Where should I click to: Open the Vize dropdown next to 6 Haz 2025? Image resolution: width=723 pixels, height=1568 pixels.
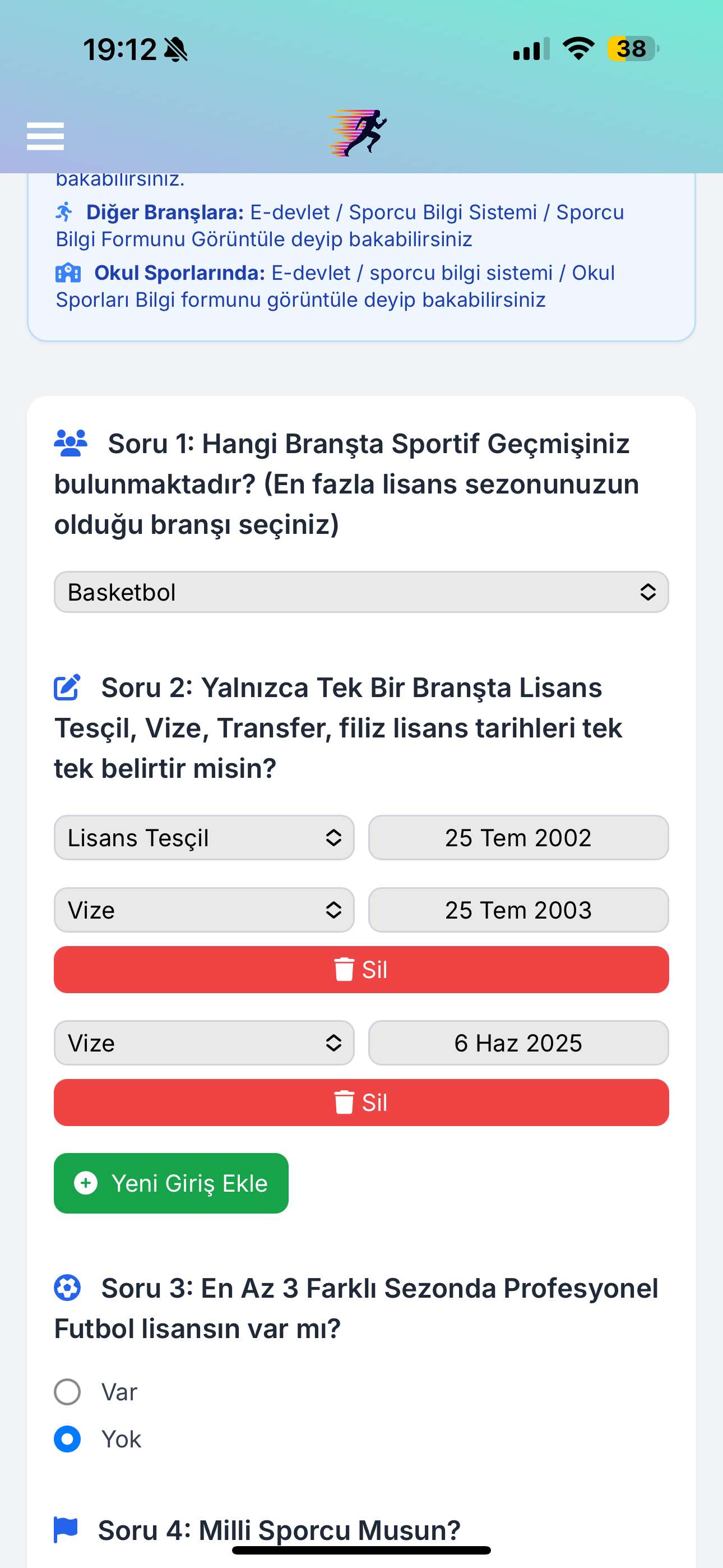(204, 1043)
